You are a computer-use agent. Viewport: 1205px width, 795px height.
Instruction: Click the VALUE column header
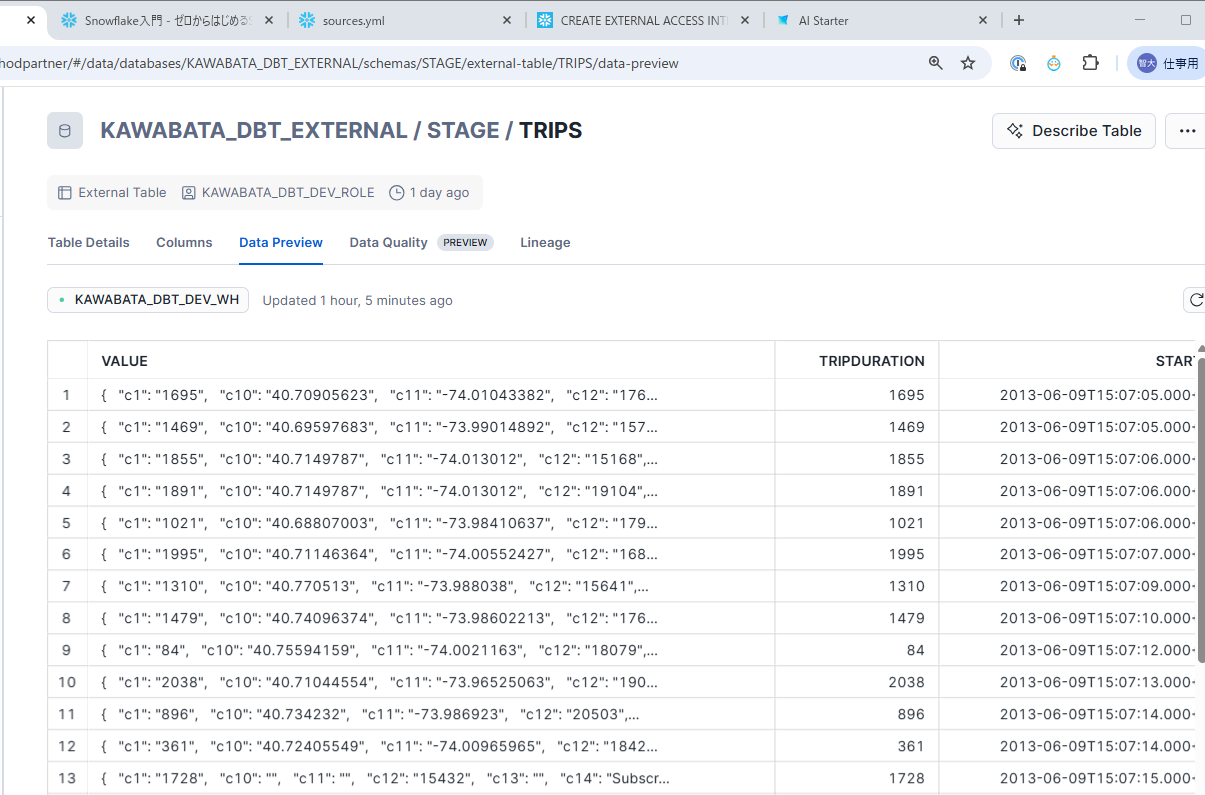[431, 361]
